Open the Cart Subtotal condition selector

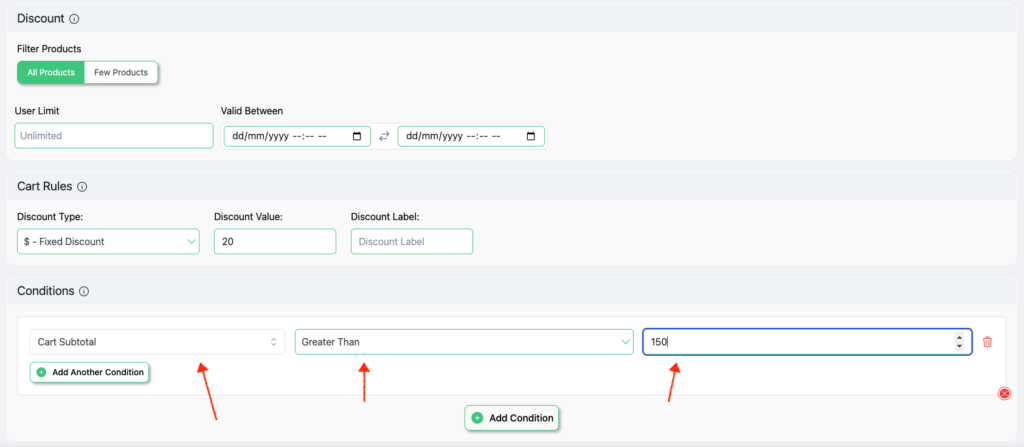pos(157,342)
